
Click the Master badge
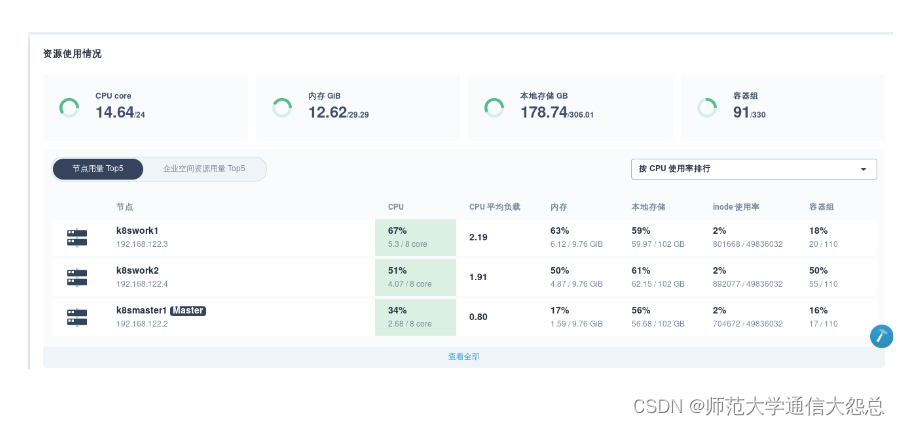[x=188, y=311]
